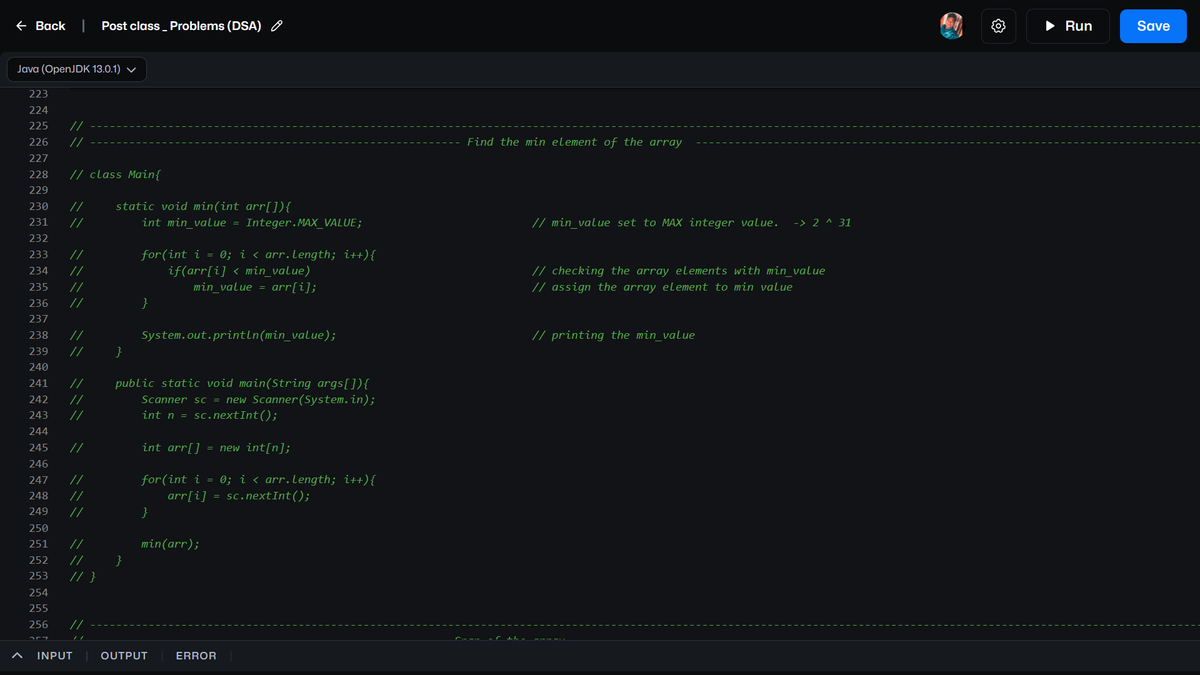Screen dimensions: 1200x675
Task: Click code 'int arr[] = new int[n];'
Action: [x=216, y=447]
